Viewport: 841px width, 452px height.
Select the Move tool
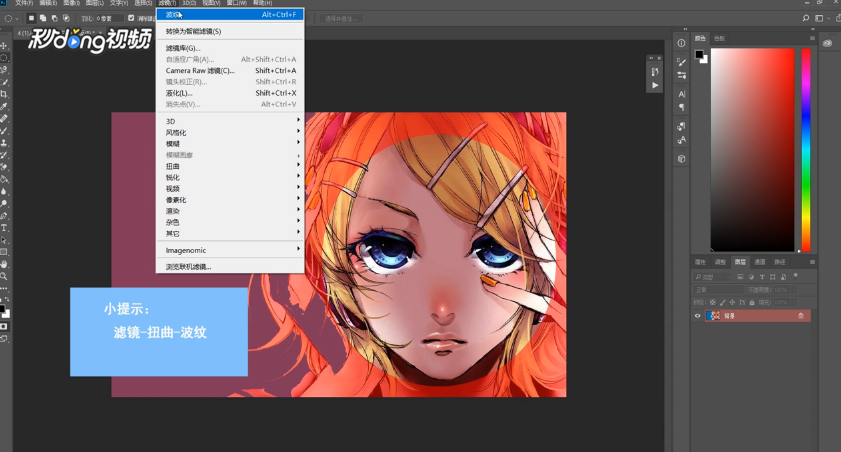click(x=4, y=46)
